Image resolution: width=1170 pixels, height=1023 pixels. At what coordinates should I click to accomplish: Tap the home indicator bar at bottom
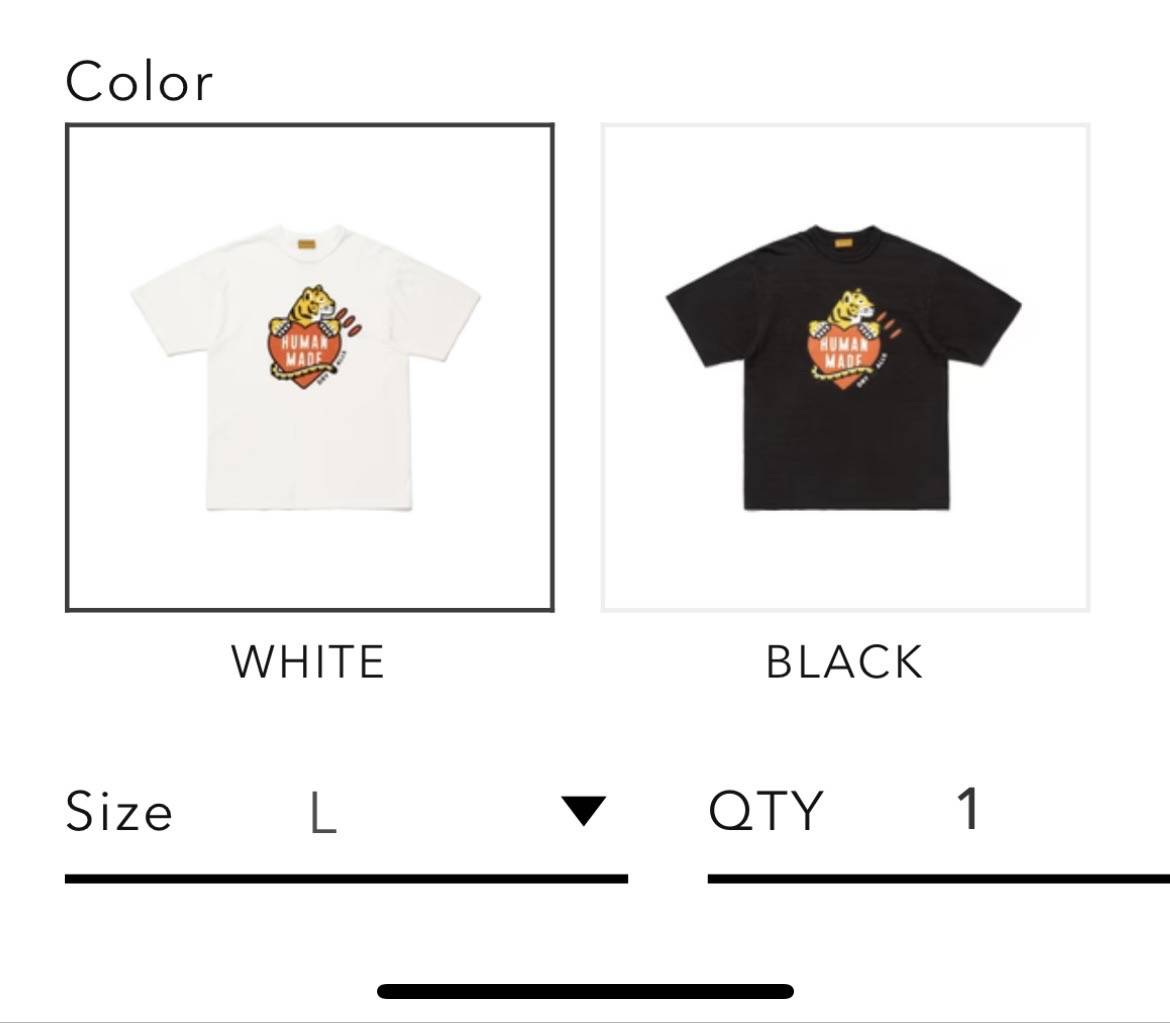[x=585, y=991]
